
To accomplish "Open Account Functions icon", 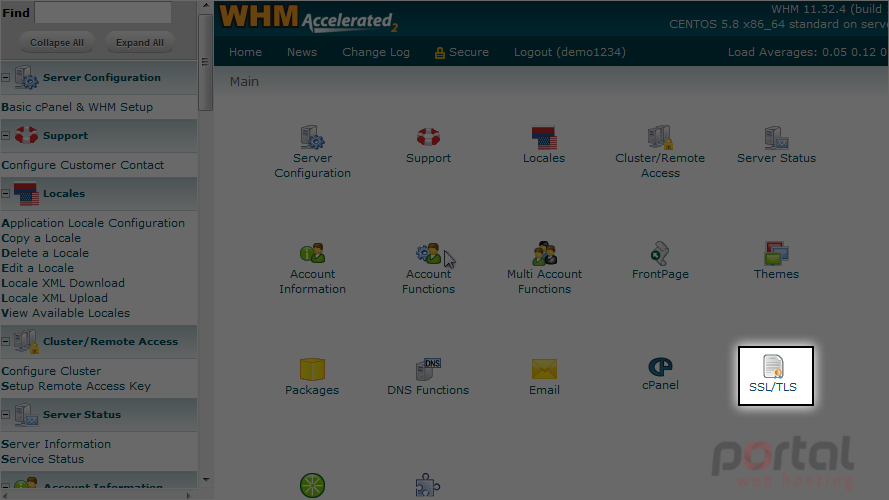I will (x=428, y=253).
